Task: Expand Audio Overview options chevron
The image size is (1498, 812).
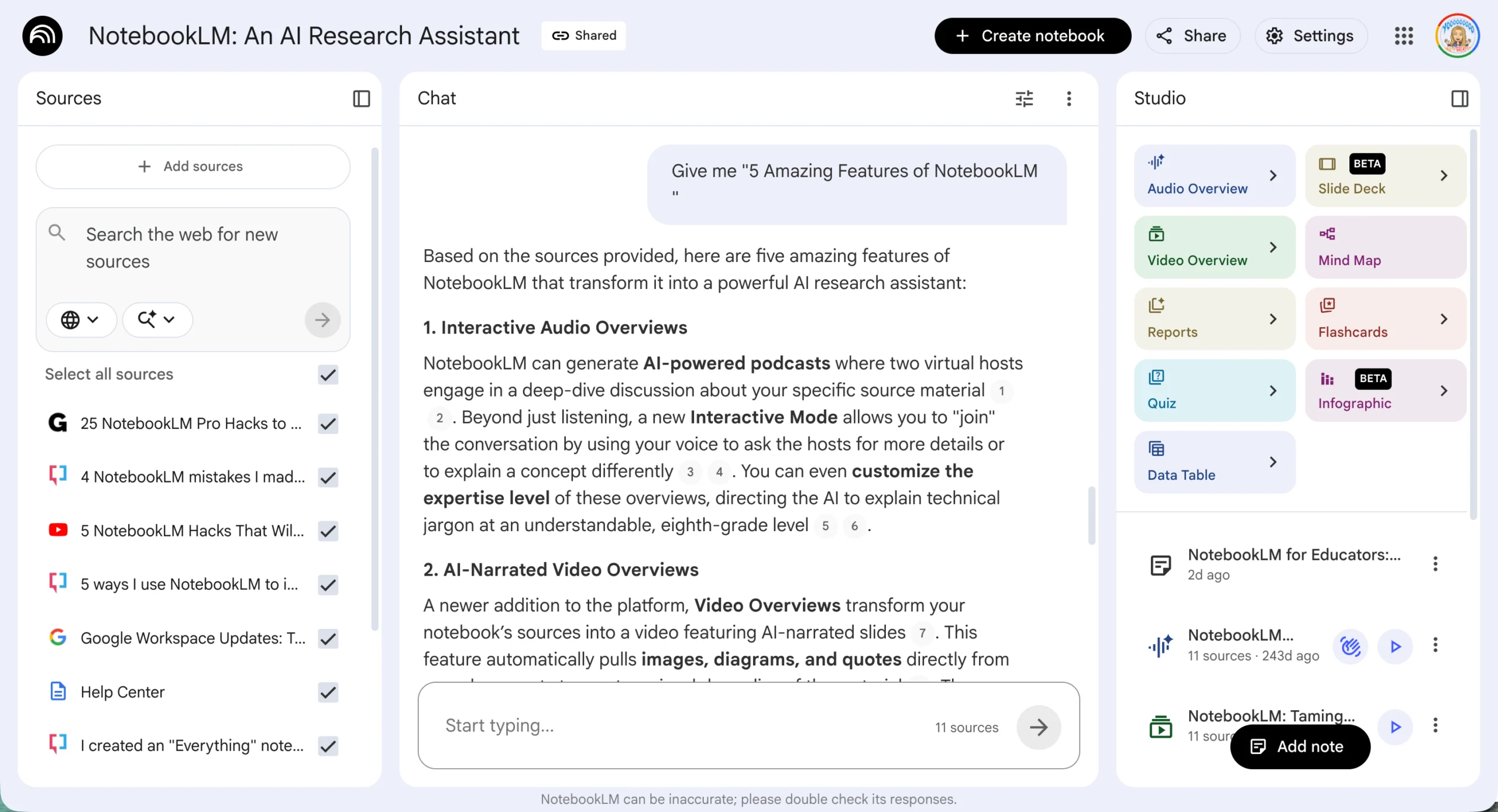Action: pos(1273,176)
